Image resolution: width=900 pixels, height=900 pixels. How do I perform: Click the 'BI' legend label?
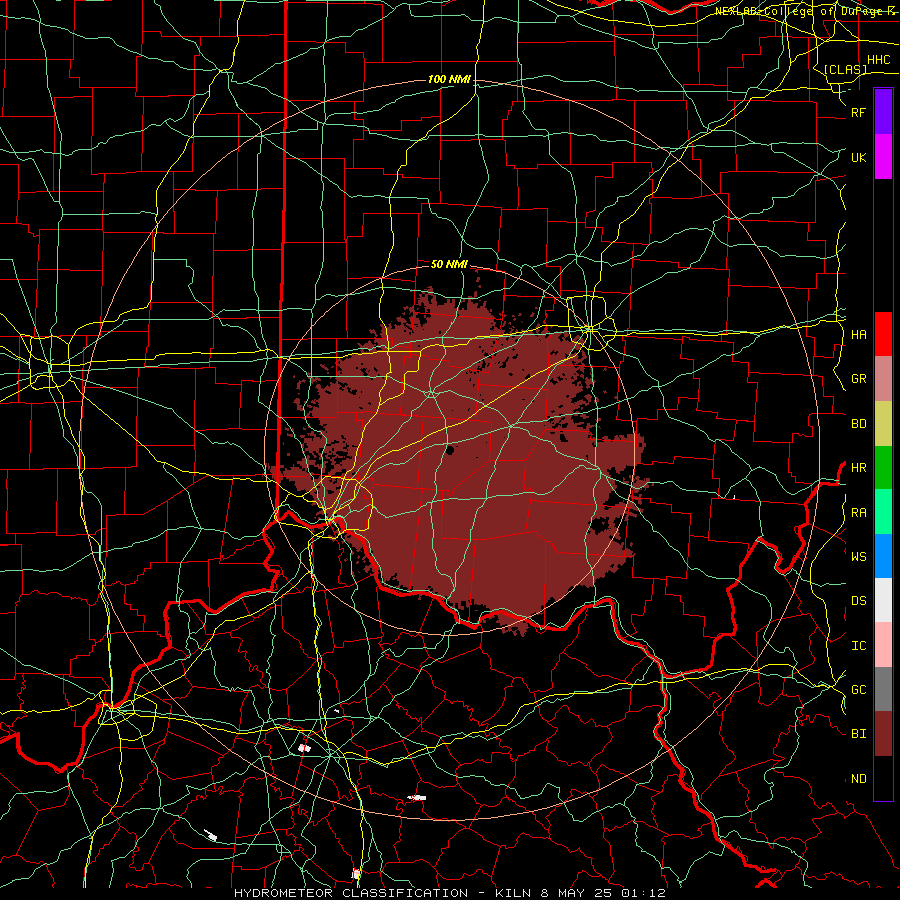858,734
